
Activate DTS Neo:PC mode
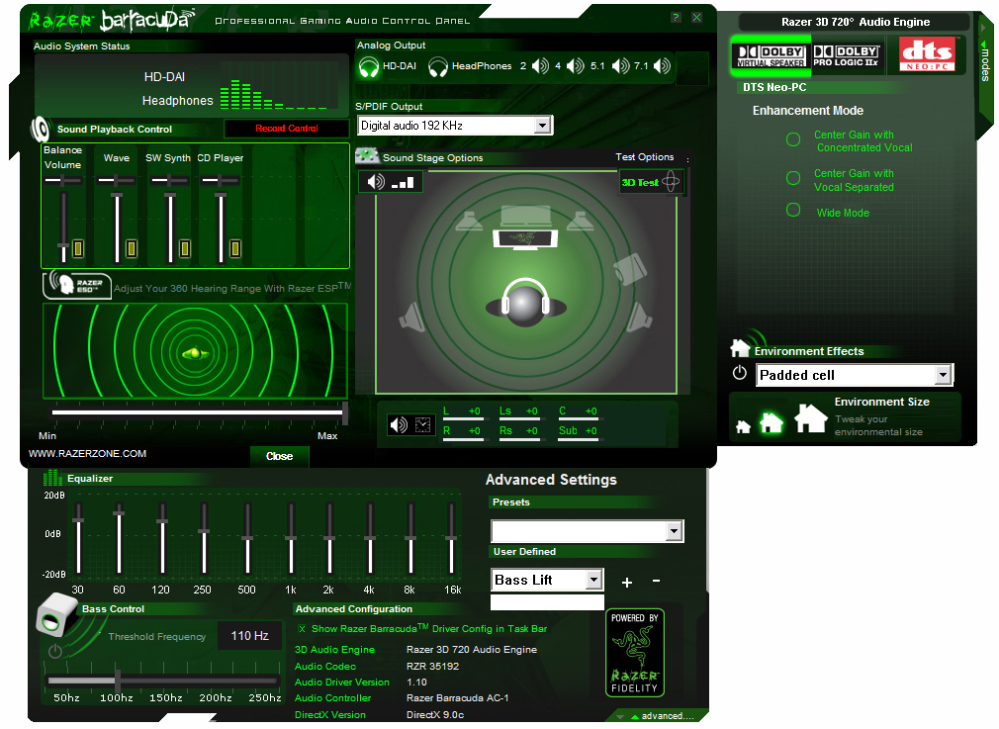pos(926,54)
